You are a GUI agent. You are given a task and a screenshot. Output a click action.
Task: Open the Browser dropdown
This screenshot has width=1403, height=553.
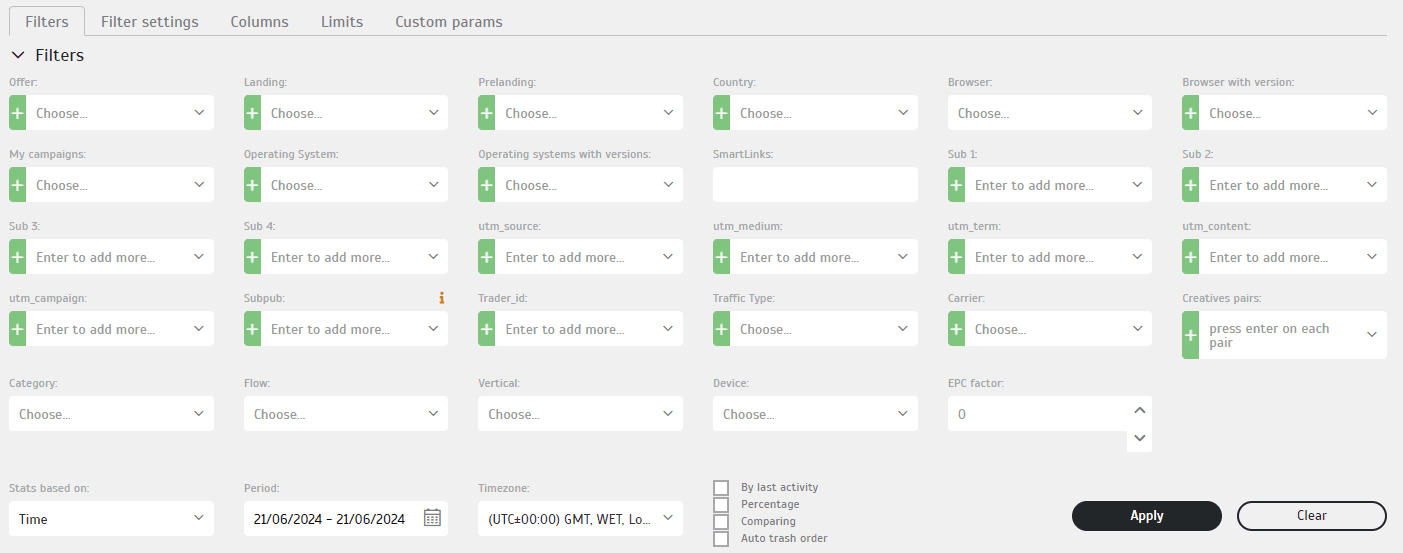(x=1050, y=113)
